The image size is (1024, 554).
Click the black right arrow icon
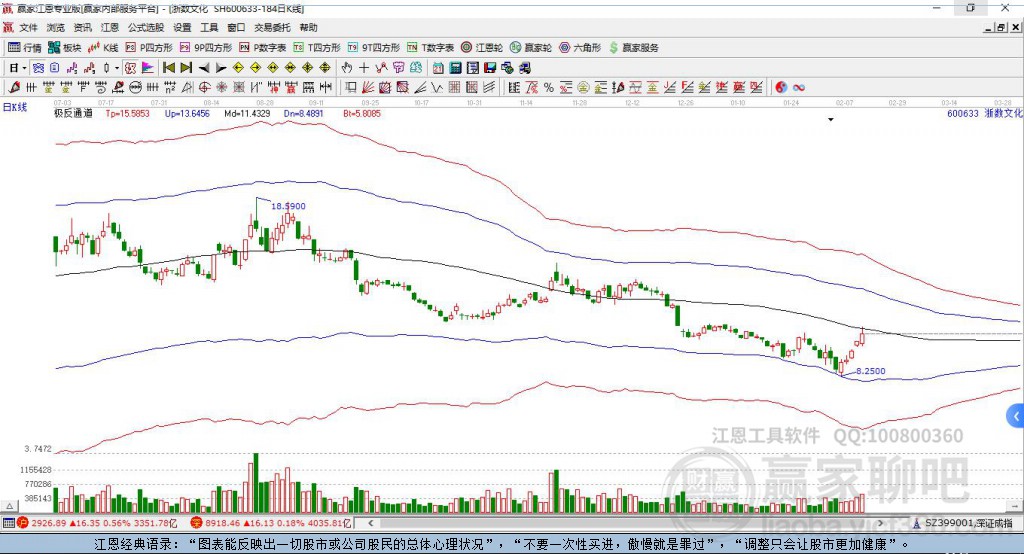coord(221,68)
